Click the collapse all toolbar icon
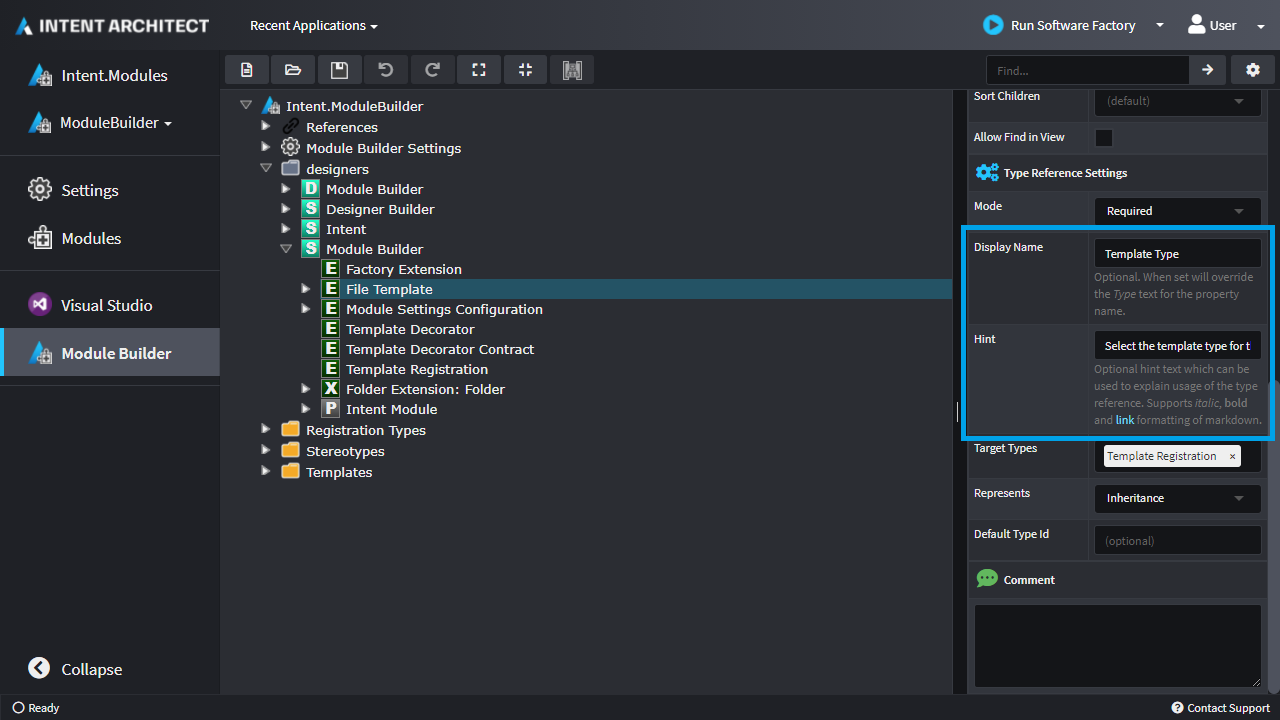Viewport: 1280px width, 720px height. 526,70
